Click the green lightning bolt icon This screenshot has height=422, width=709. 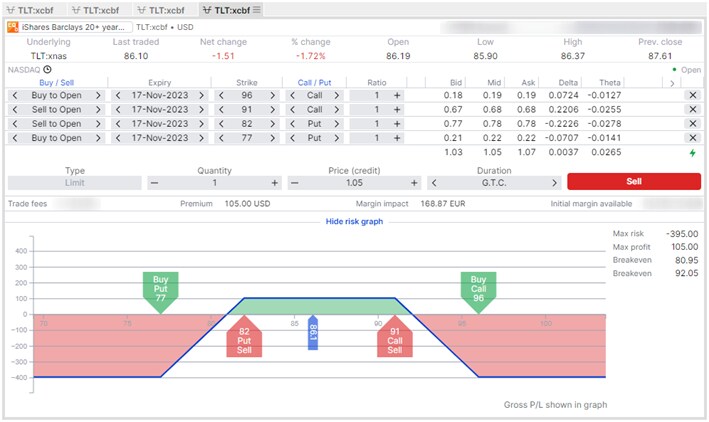click(693, 153)
